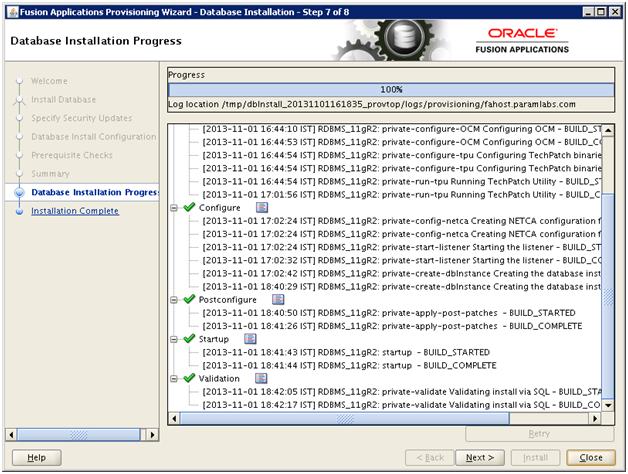Click sidebar horizontal scroll right arrow

coord(152,435)
